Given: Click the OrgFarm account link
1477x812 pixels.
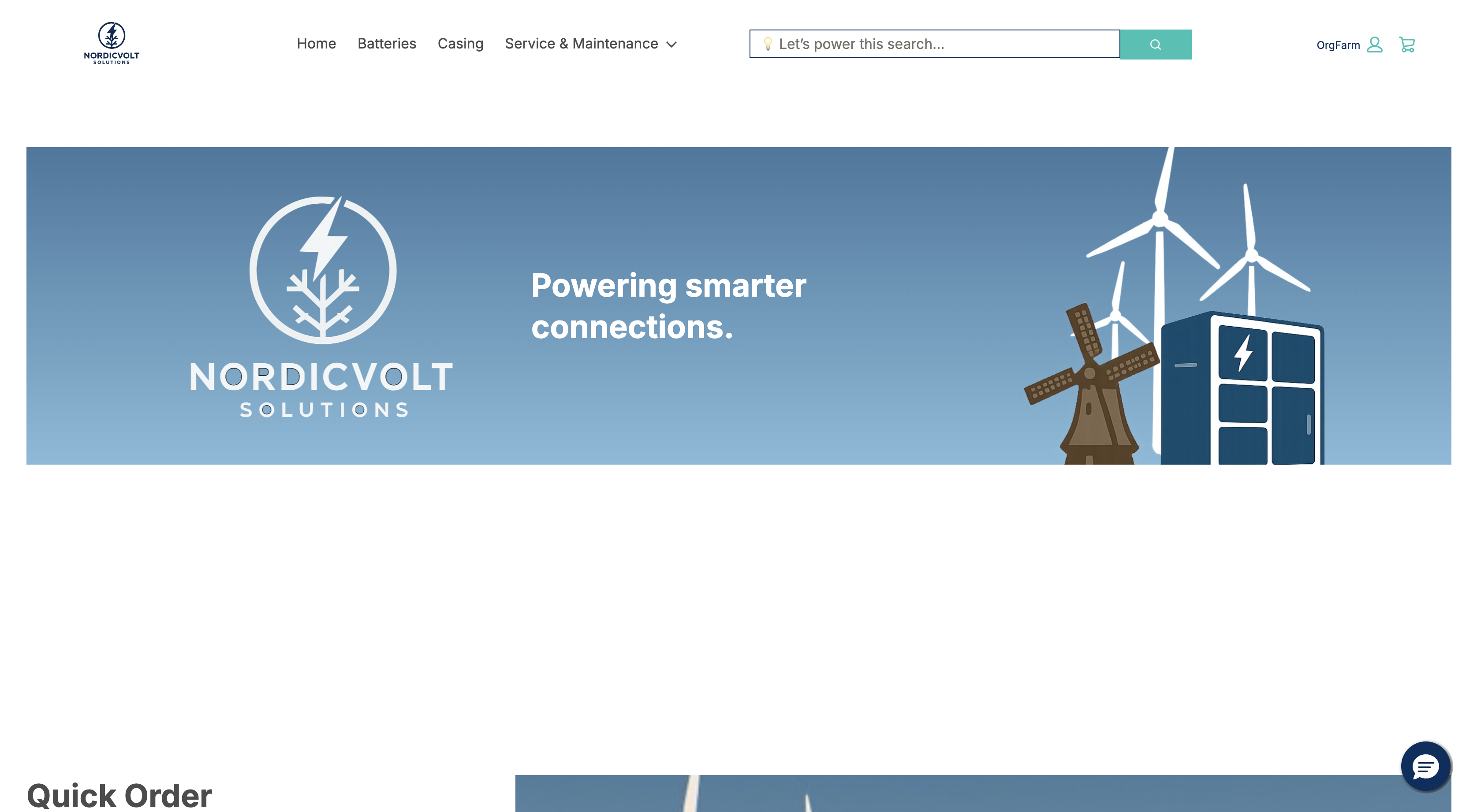Looking at the screenshot, I should pos(1337,45).
